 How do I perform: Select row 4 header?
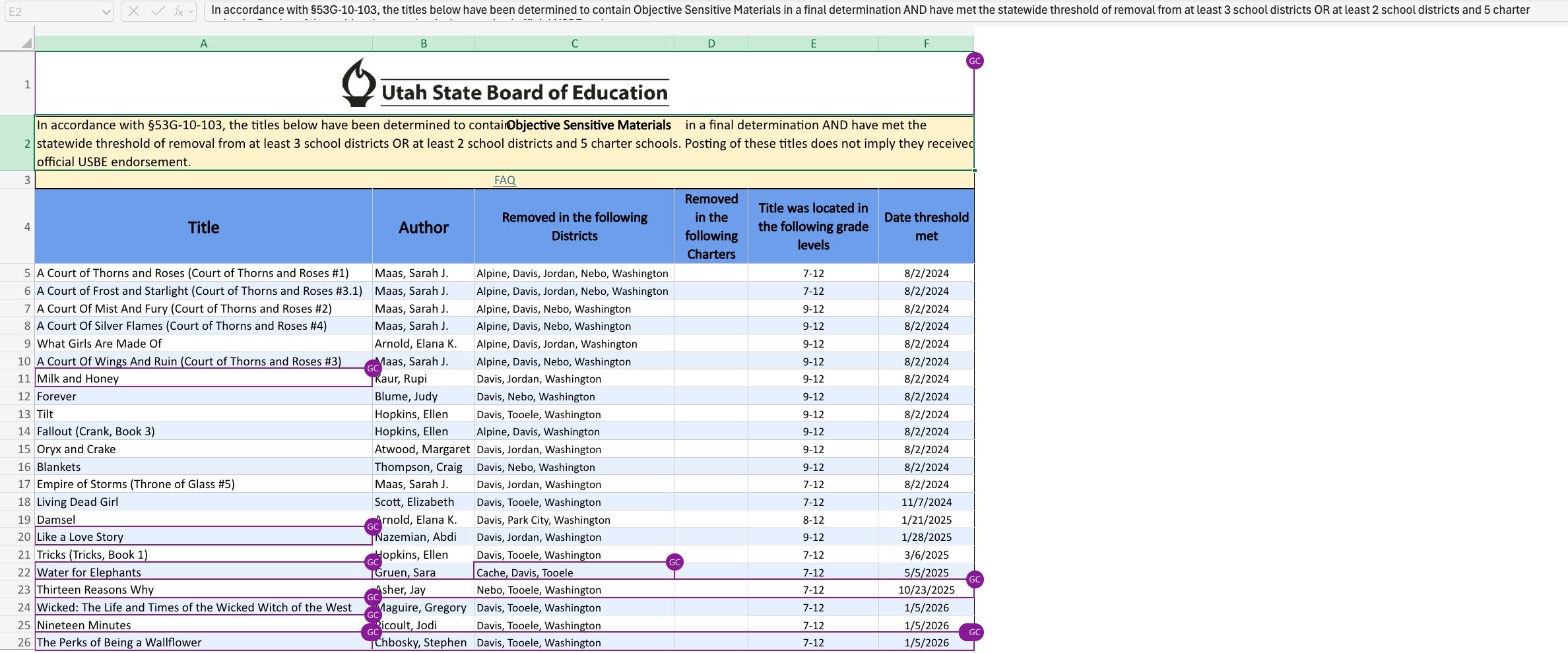coord(26,227)
